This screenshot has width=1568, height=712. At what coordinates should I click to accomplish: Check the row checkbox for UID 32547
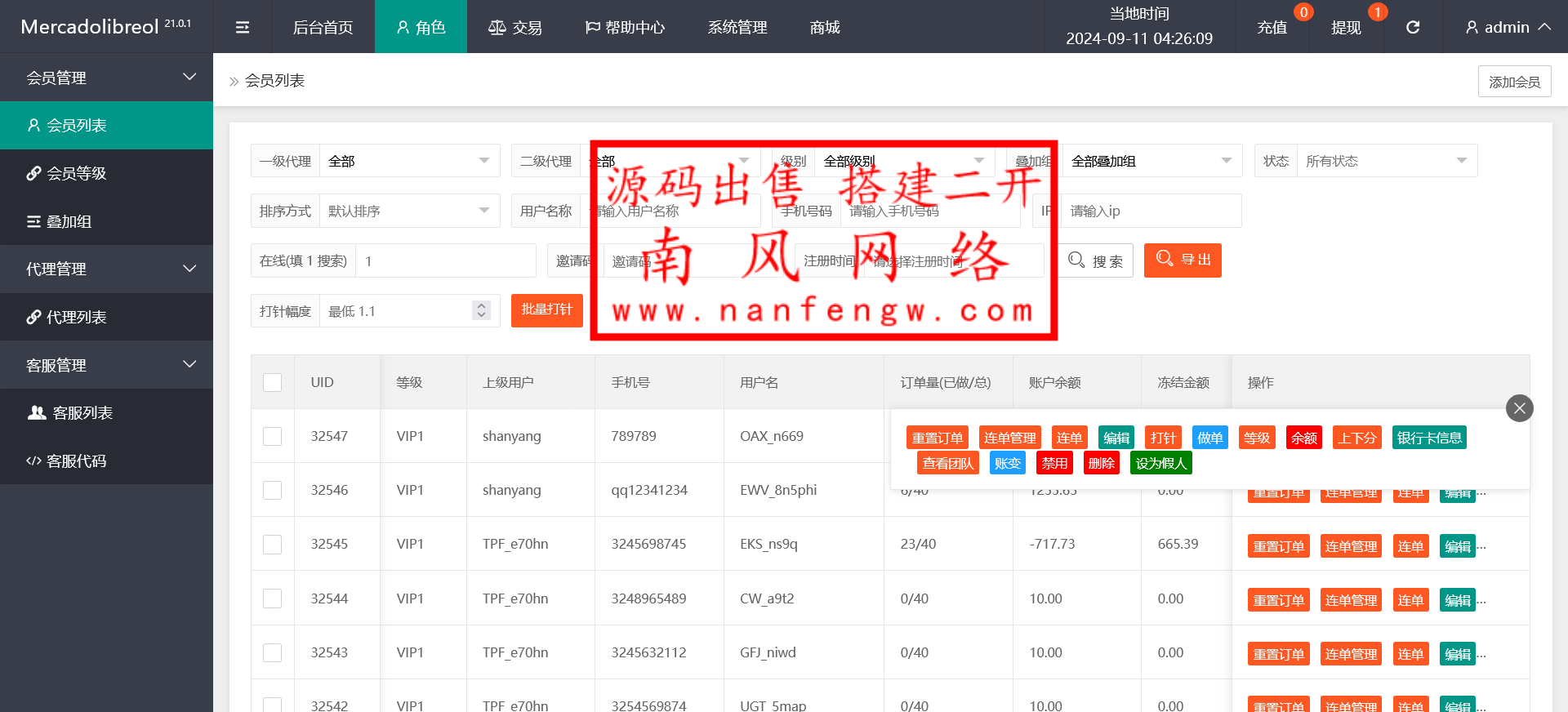(x=273, y=436)
